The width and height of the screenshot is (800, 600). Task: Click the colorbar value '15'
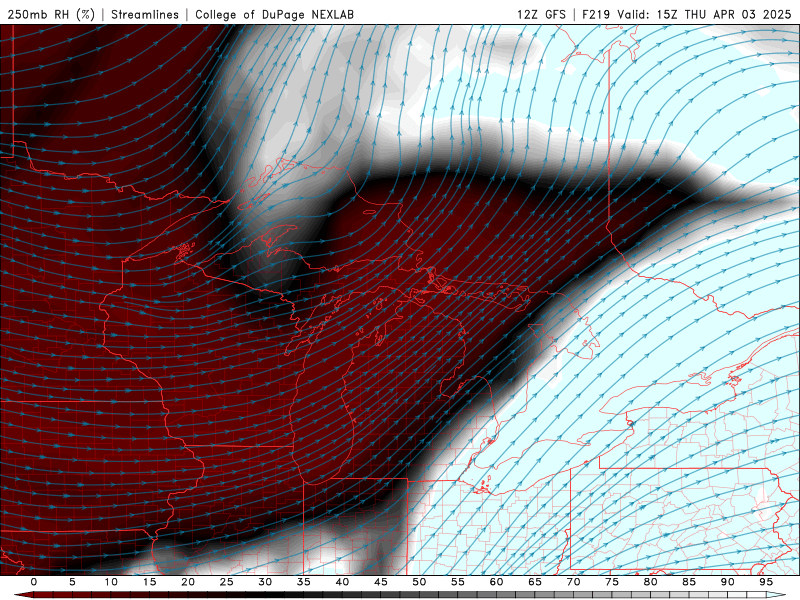click(149, 582)
